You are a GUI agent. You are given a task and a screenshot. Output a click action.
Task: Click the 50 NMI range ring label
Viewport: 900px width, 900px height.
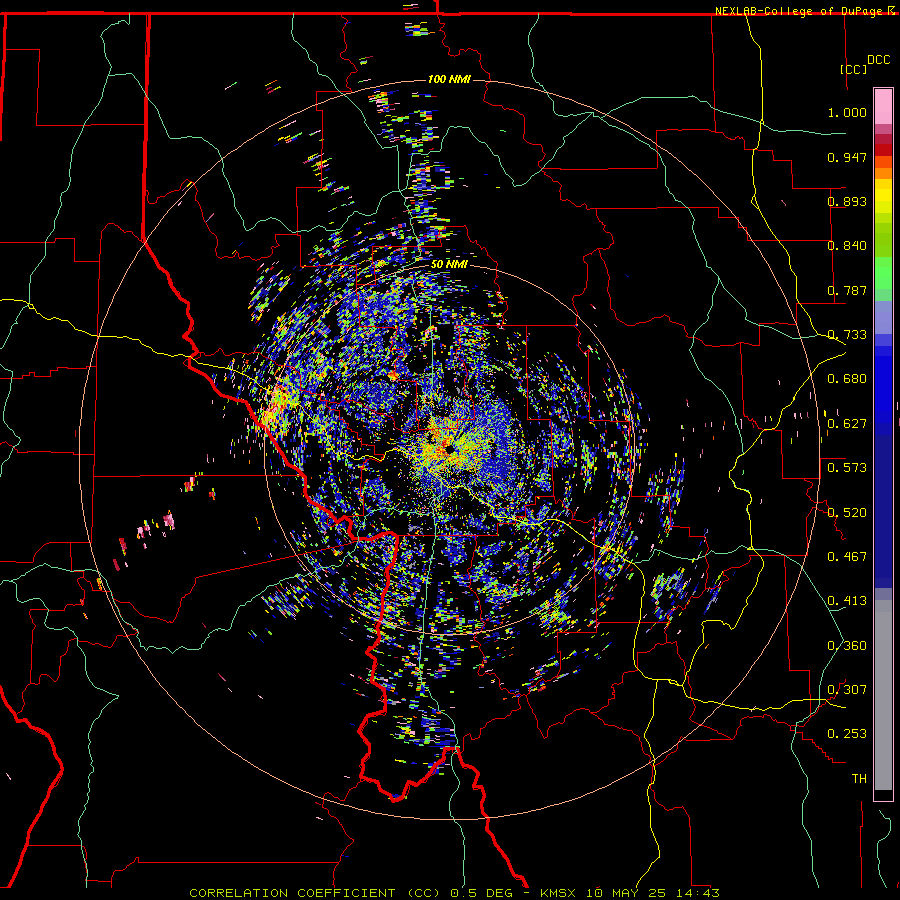(x=449, y=265)
